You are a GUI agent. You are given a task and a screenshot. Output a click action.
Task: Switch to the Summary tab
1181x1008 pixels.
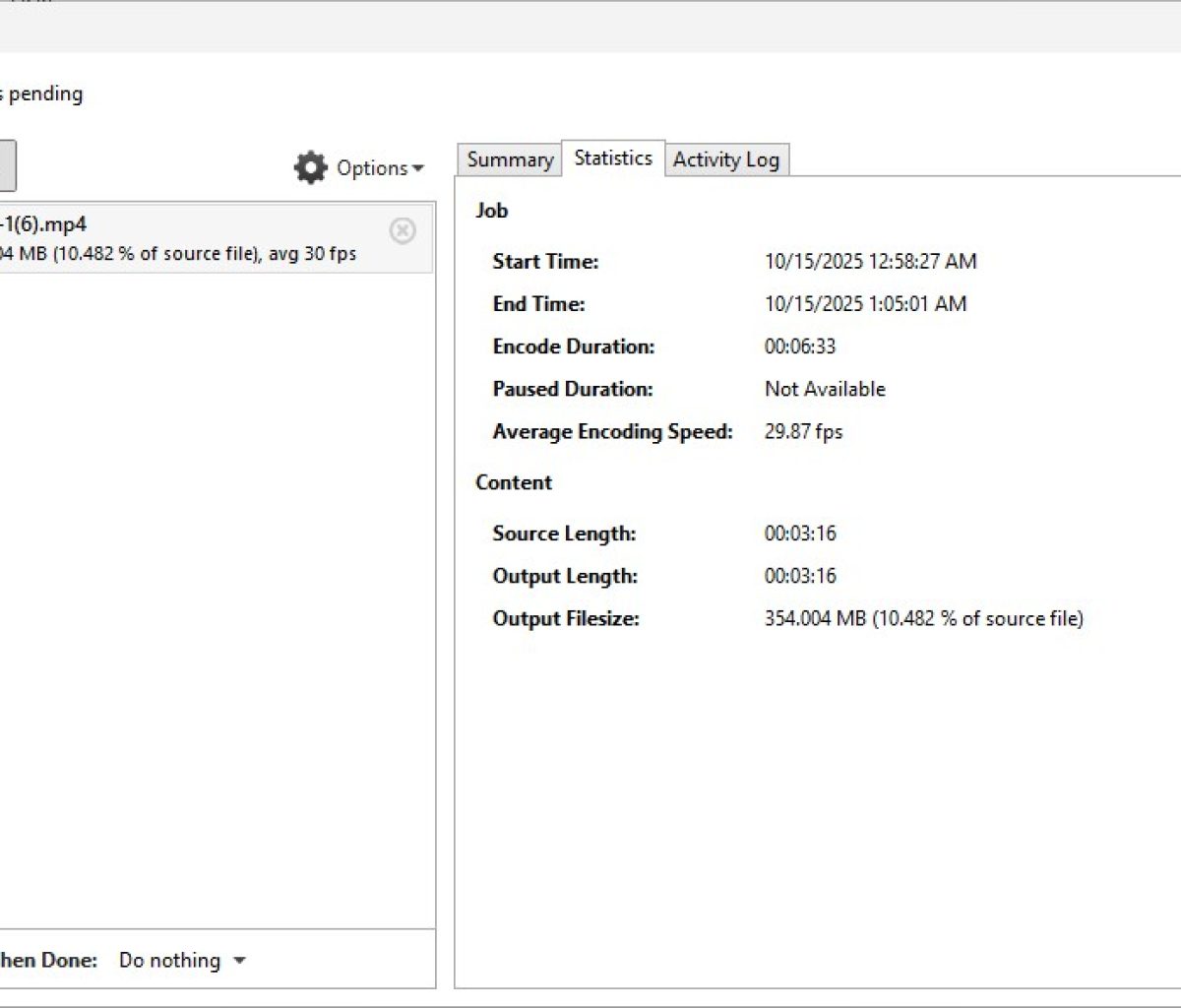coord(509,159)
